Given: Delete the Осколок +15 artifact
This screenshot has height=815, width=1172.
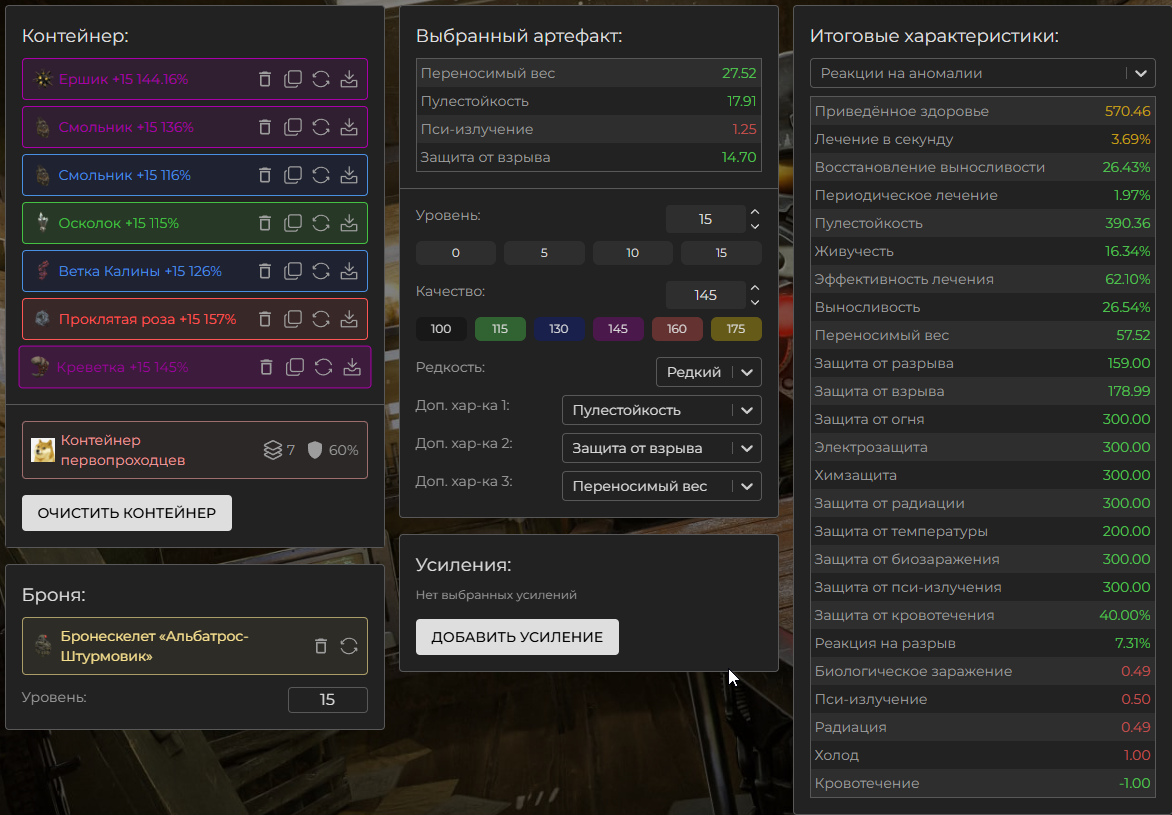Looking at the screenshot, I should [x=265, y=223].
